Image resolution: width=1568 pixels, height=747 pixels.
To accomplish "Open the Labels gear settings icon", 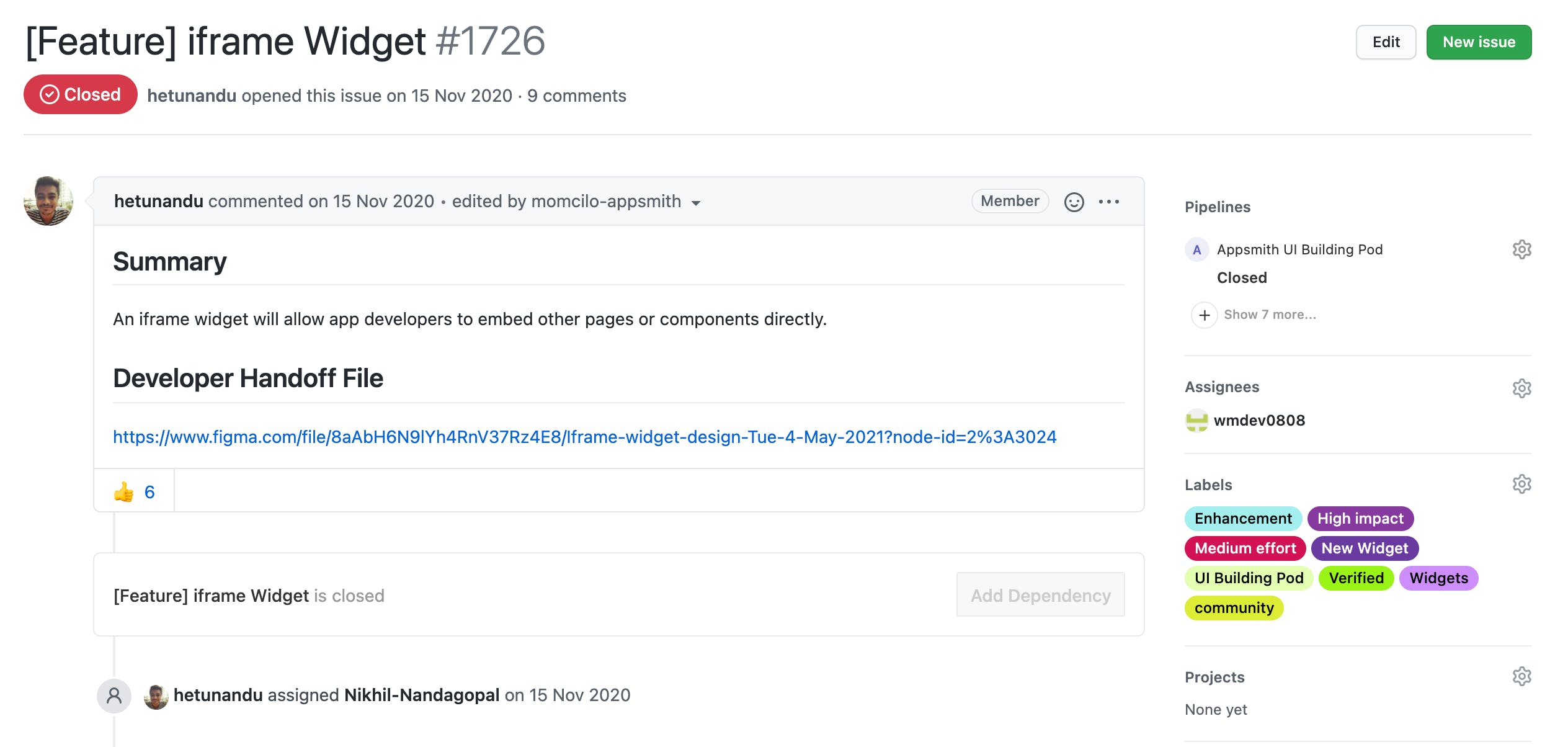I will tap(1521, 484).
